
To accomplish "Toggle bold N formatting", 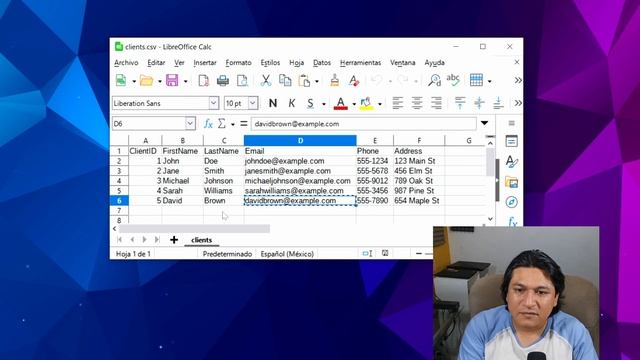I will (273, 103).
